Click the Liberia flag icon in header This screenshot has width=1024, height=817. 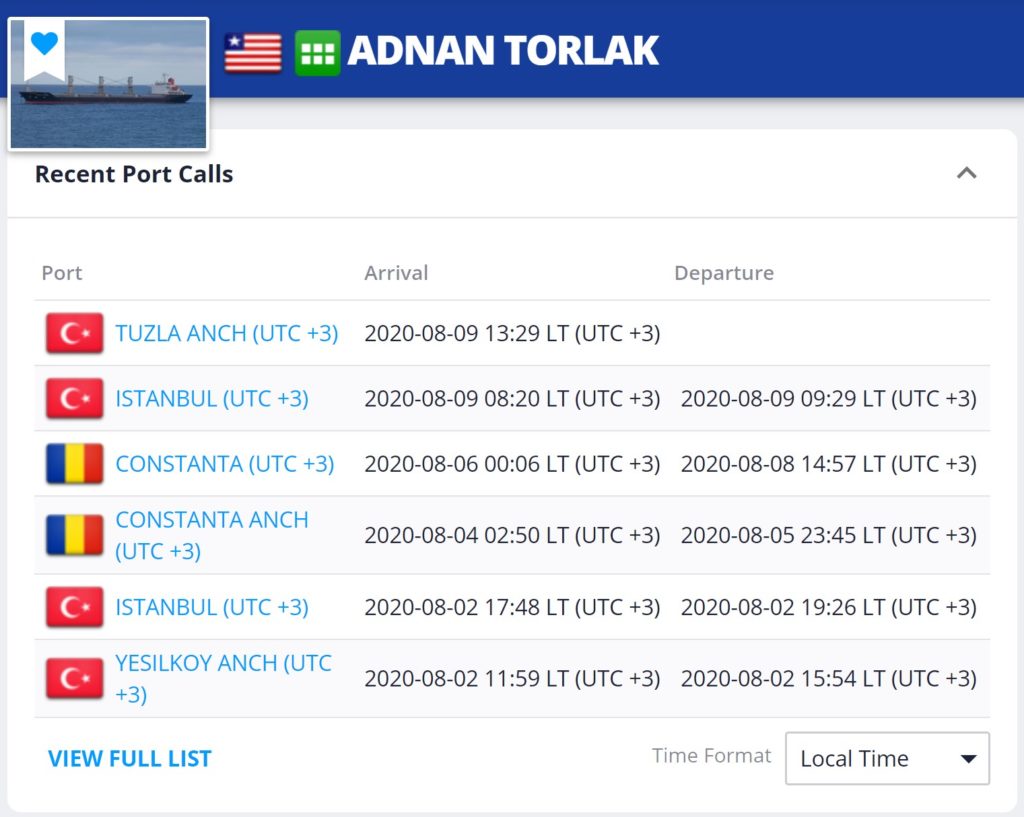pos(253,52)
